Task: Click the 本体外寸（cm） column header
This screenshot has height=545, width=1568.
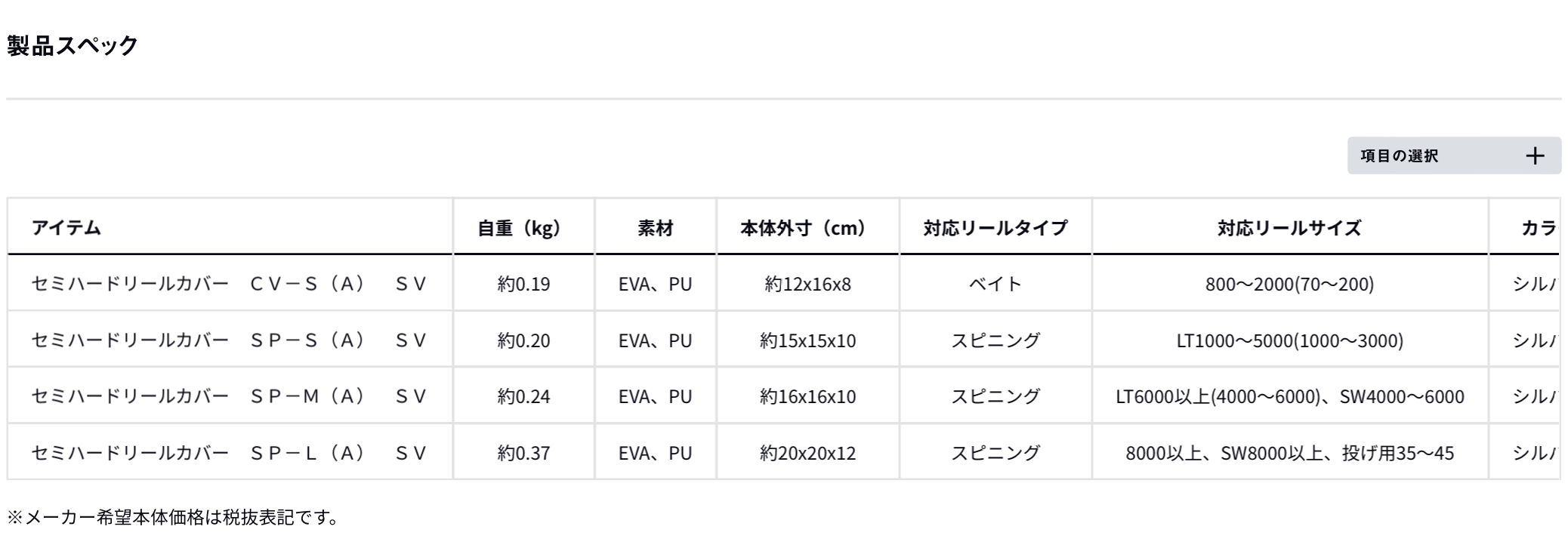Action: click(x=807, y=227)
